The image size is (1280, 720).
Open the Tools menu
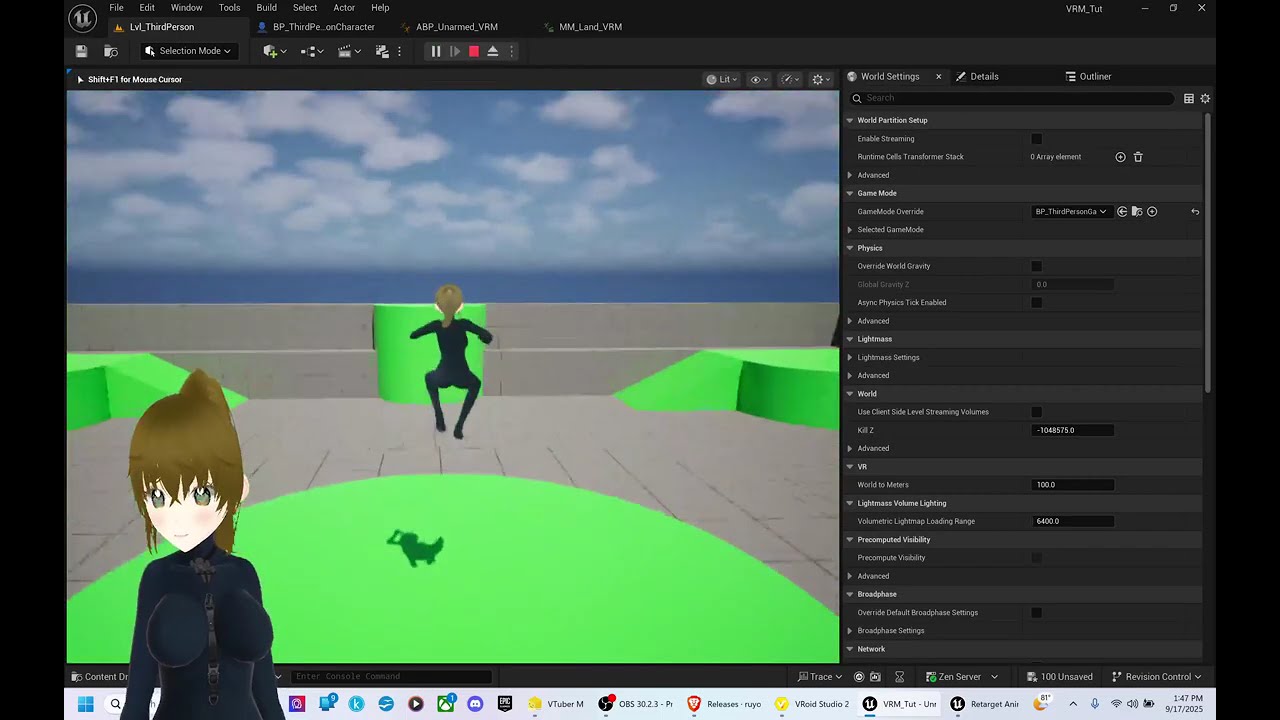point(230,7)
